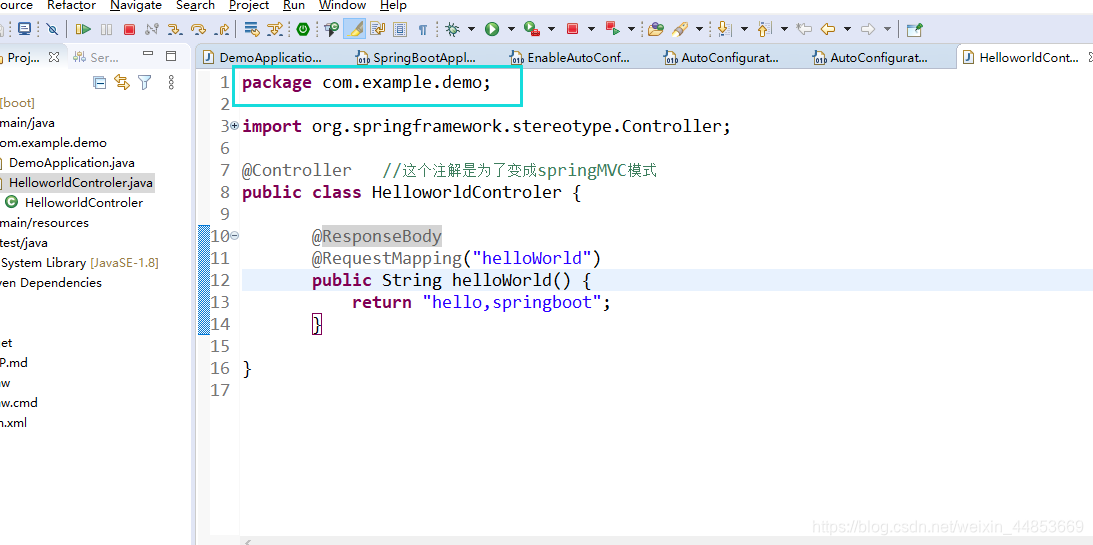1093x545 pixels.
Task: Toggle the Pin Editor icon
Action: (915, 29)
